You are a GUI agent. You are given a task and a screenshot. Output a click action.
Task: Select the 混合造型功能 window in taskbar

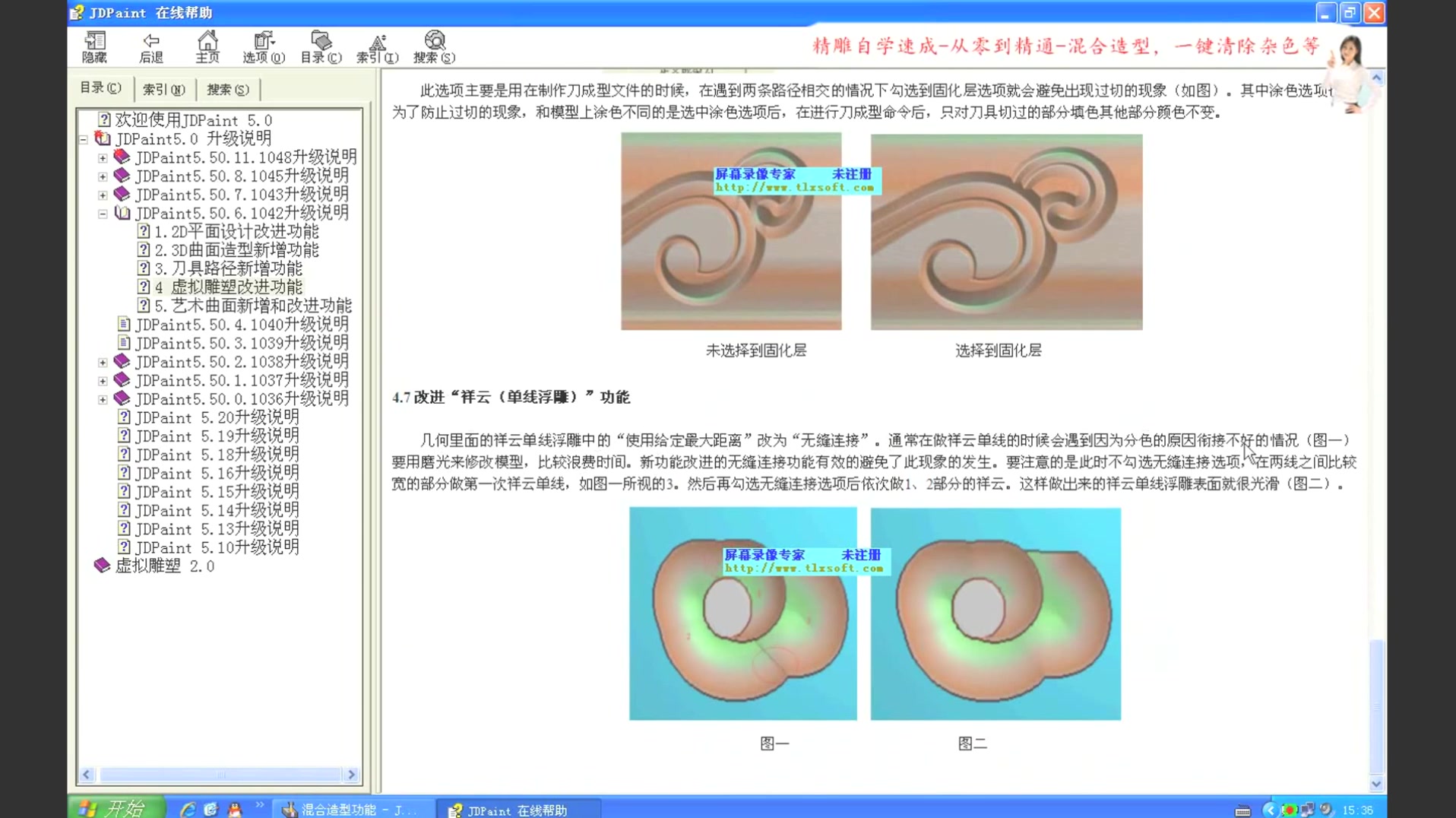(350, 810)
